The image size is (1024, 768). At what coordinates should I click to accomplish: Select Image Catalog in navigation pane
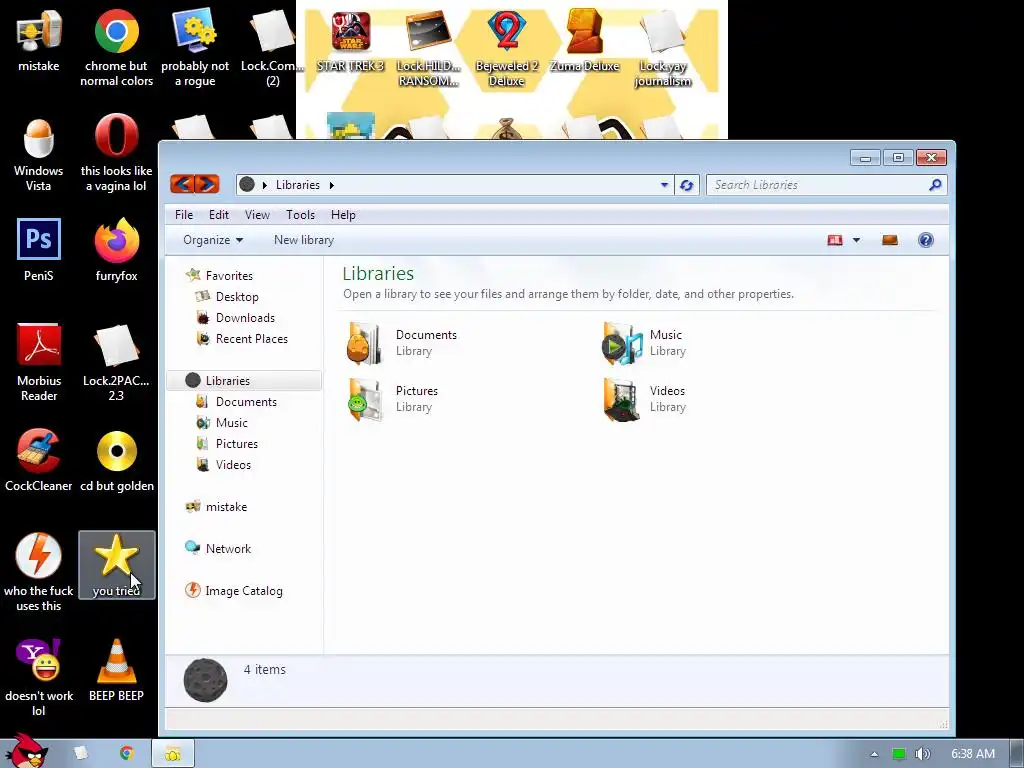[x=234, y=590]
